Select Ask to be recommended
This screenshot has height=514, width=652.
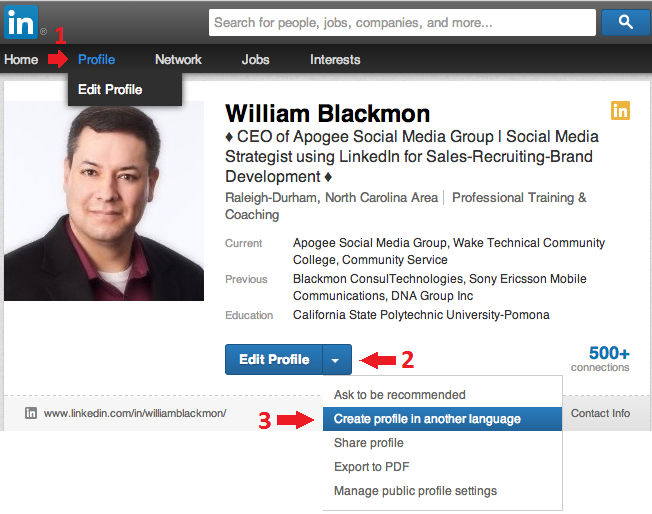442,395
